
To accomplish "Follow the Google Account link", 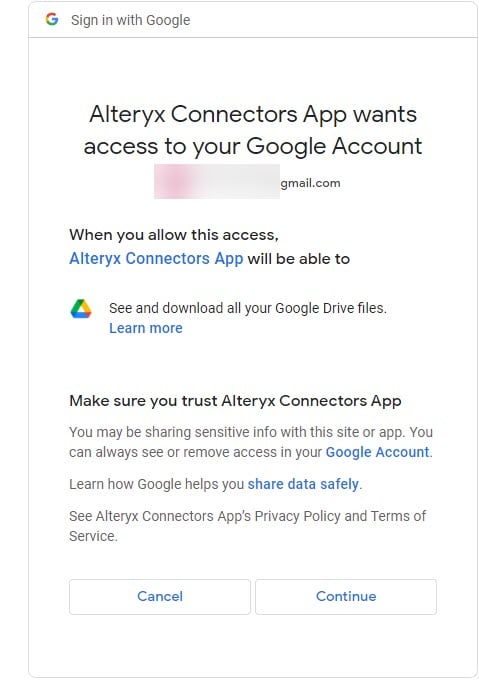I will (377, 452).
